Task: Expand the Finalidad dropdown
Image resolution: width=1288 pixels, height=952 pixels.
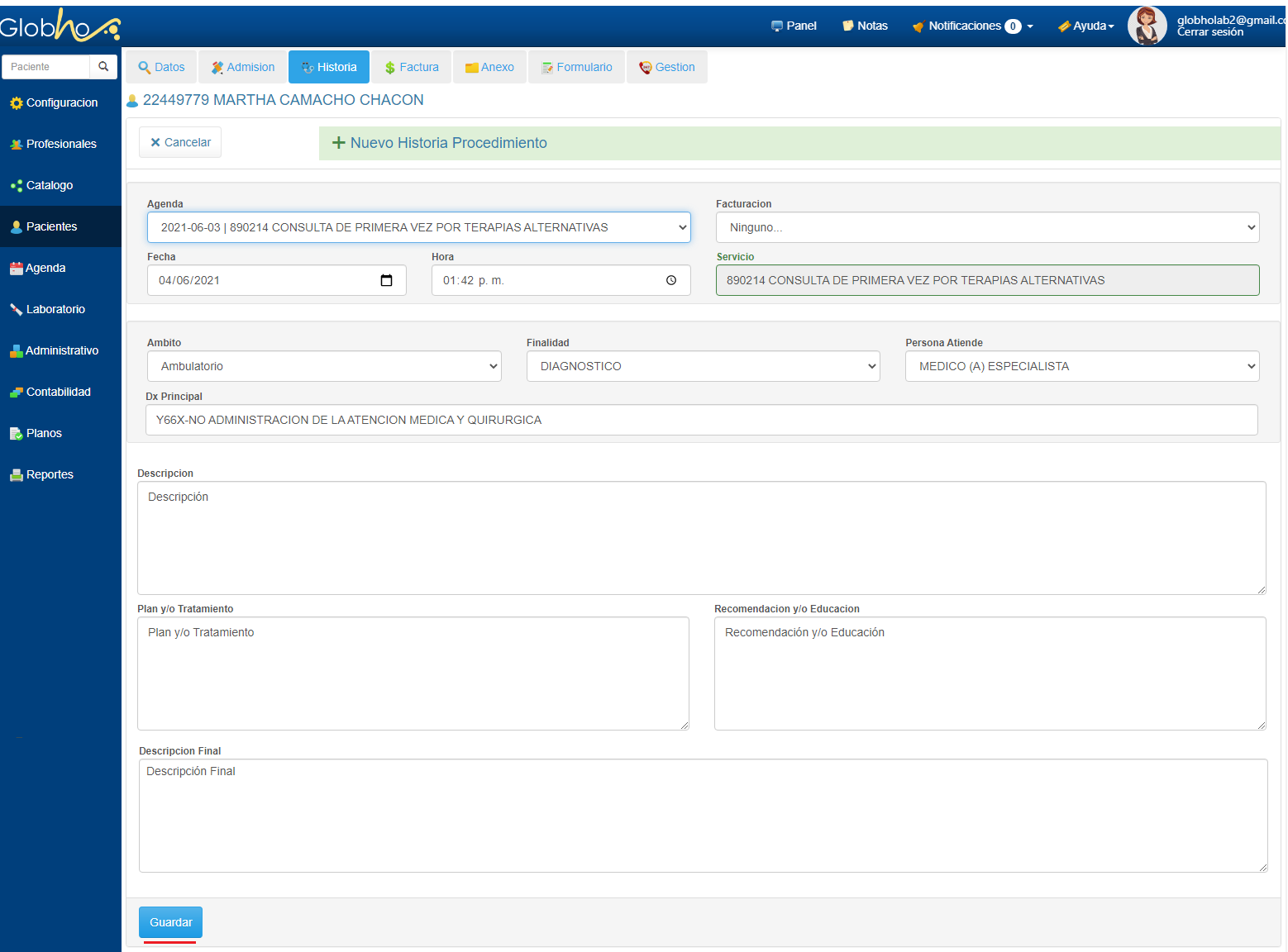Action: (703, 366)
